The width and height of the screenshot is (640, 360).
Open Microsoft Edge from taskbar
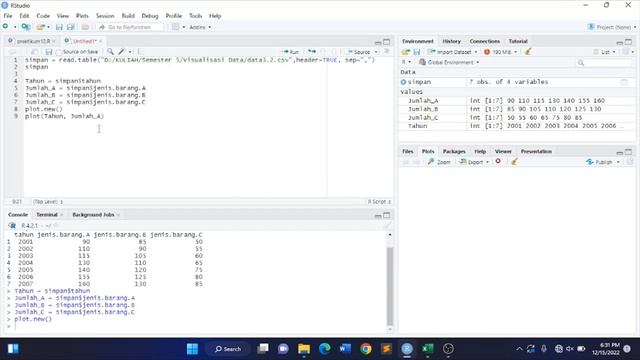[x=324, y=349]
